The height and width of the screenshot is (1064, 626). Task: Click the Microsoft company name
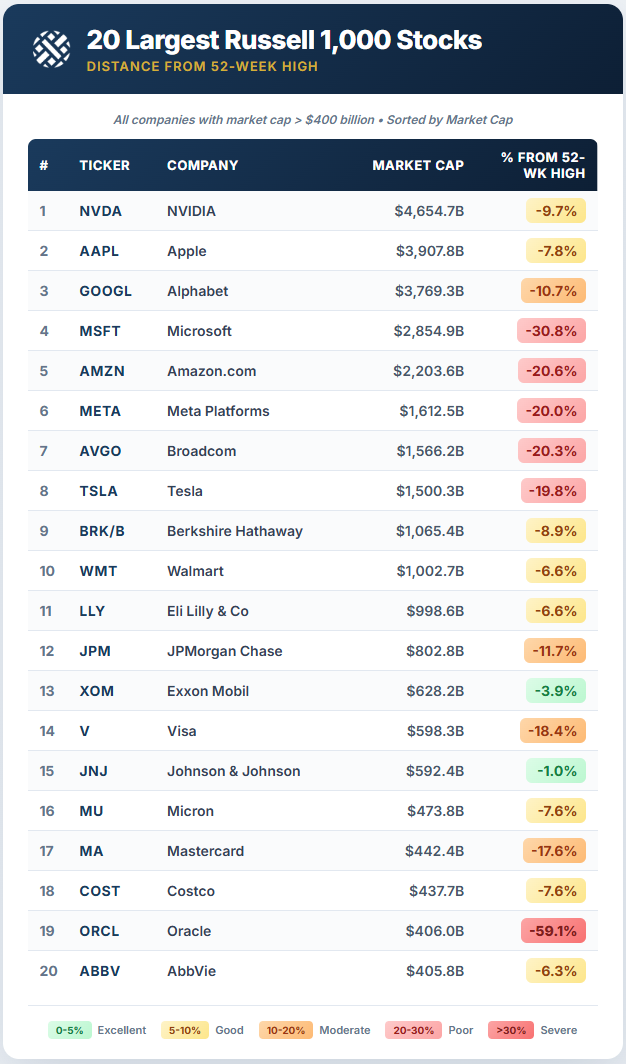[199, 331]
